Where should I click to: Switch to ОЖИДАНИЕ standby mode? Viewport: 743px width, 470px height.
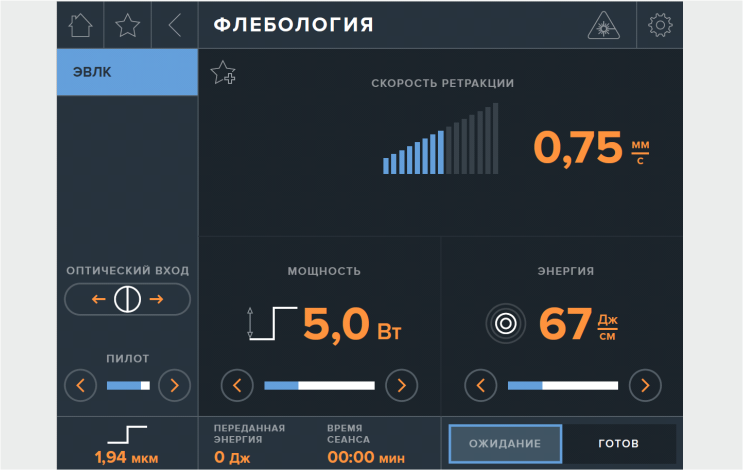[505, 443]
